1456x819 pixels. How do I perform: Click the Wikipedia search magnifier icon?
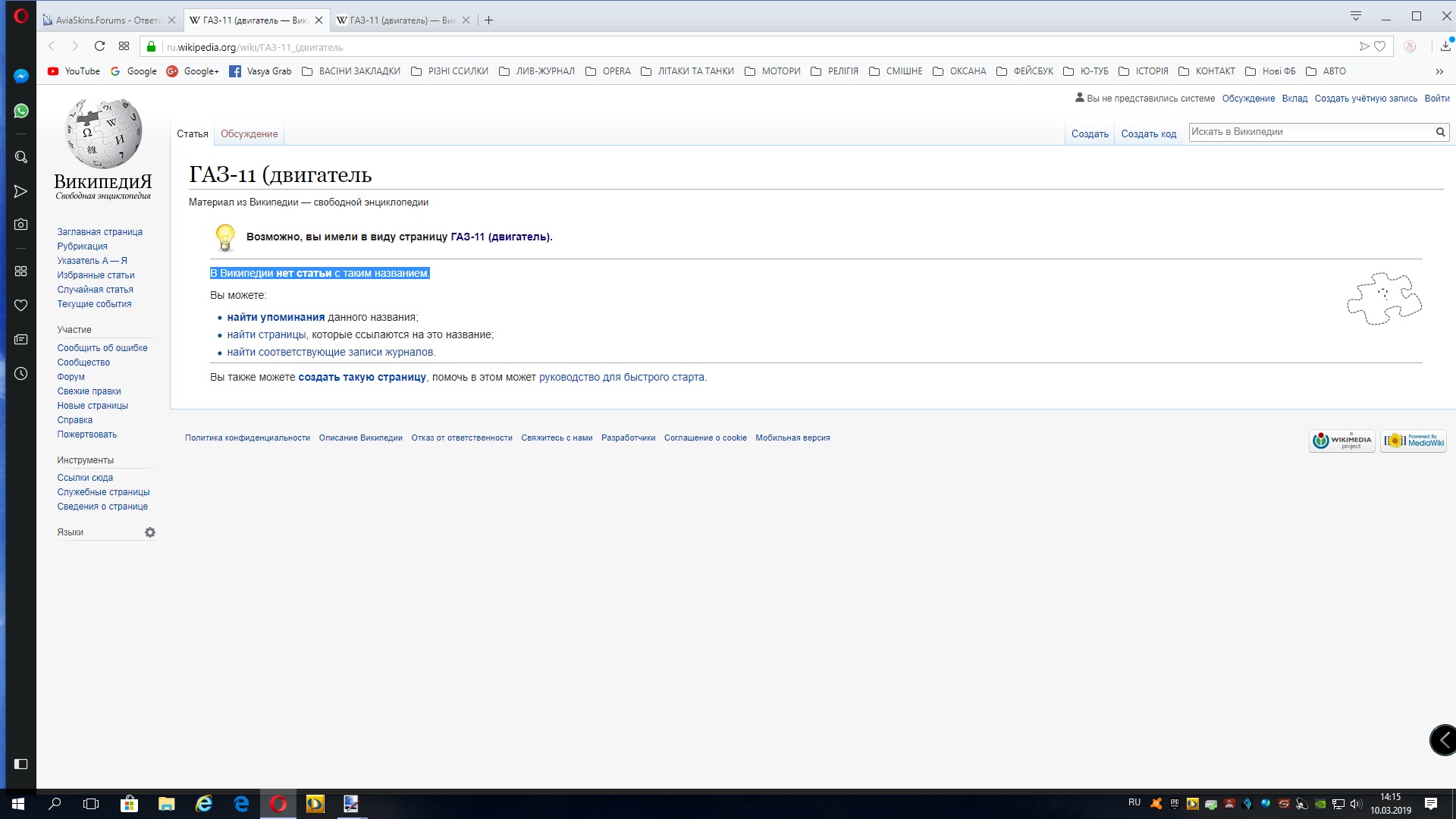click(x=1440, y=132)
